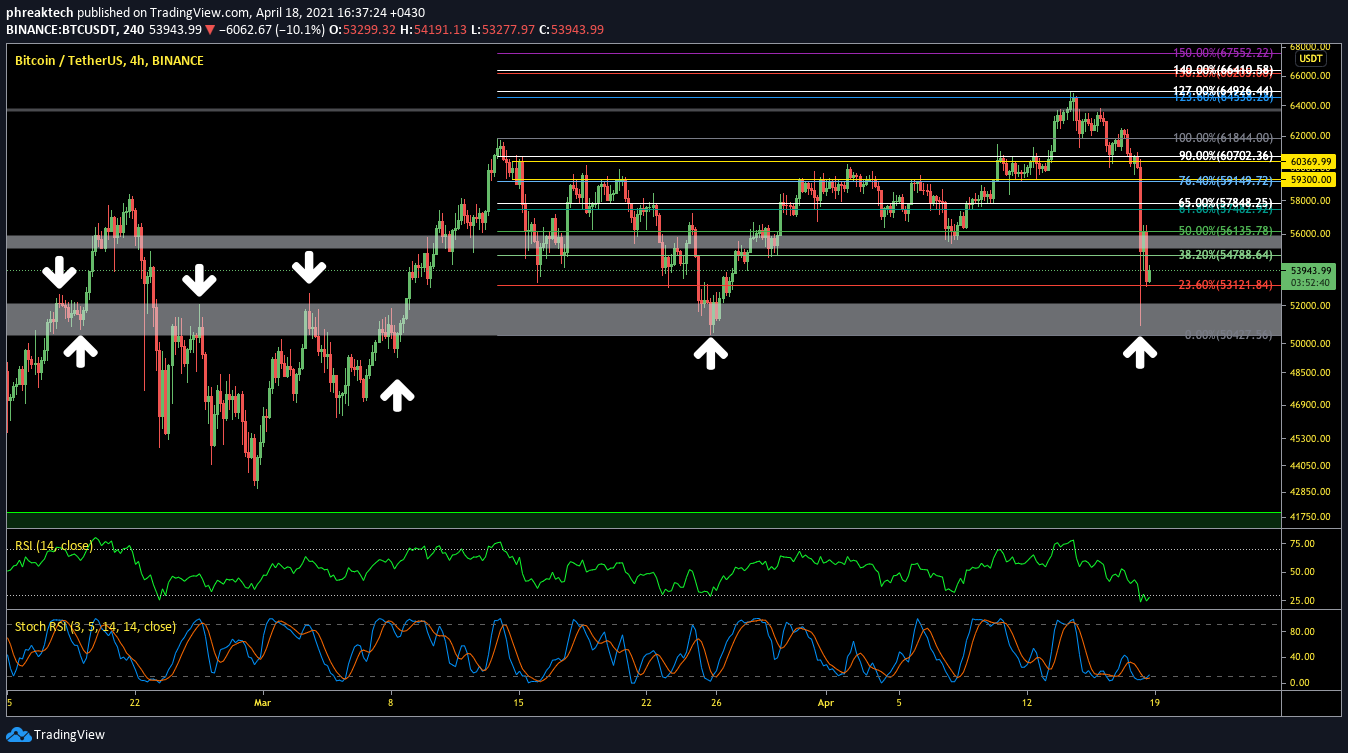The image size is (1348, 753).
Task: Click the 'RSI (14, close)' indicator label
Action: tap(56, 546)
